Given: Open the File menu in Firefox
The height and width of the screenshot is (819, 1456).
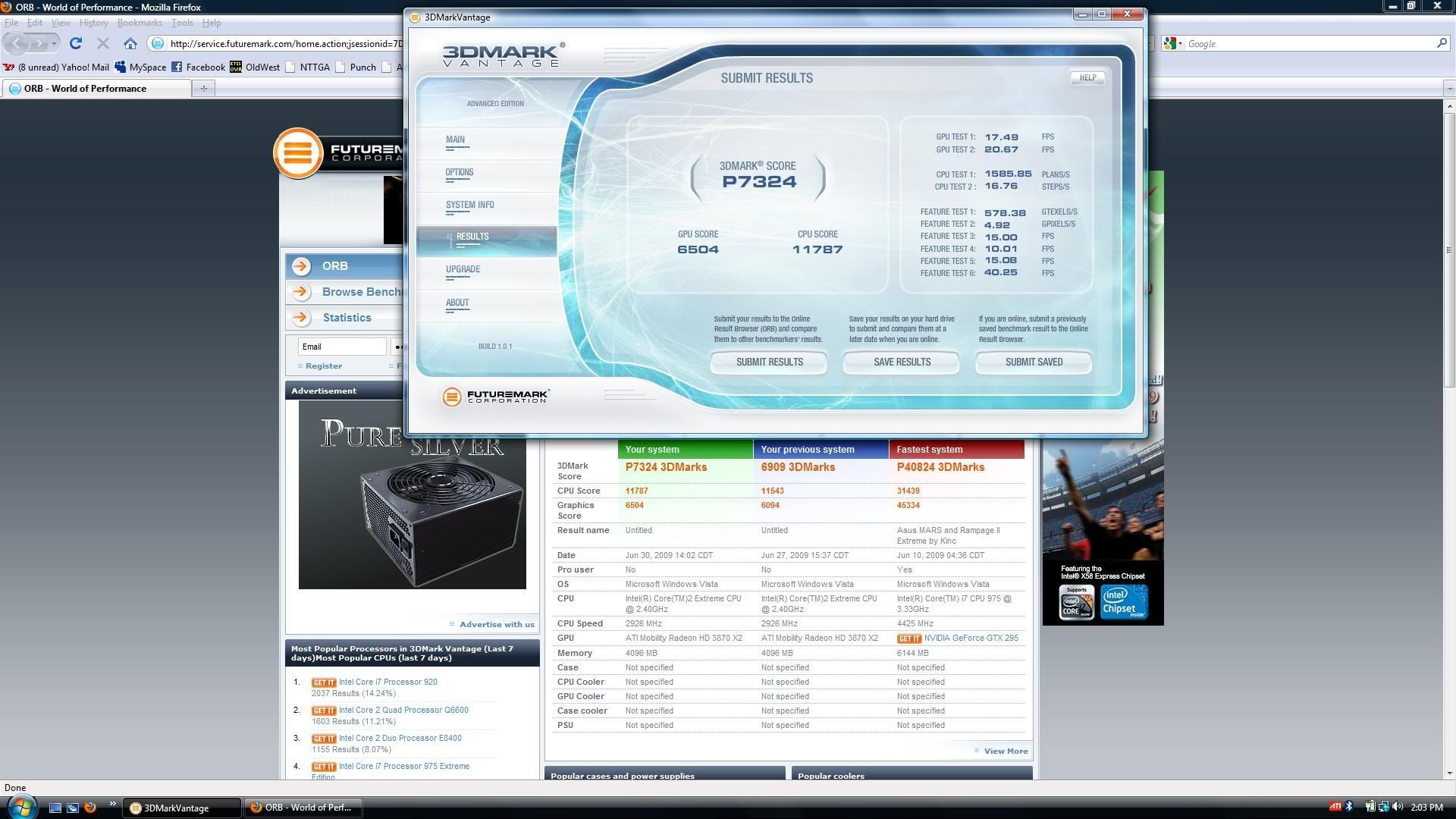Looking at the screenshot, I should point(11,23).
